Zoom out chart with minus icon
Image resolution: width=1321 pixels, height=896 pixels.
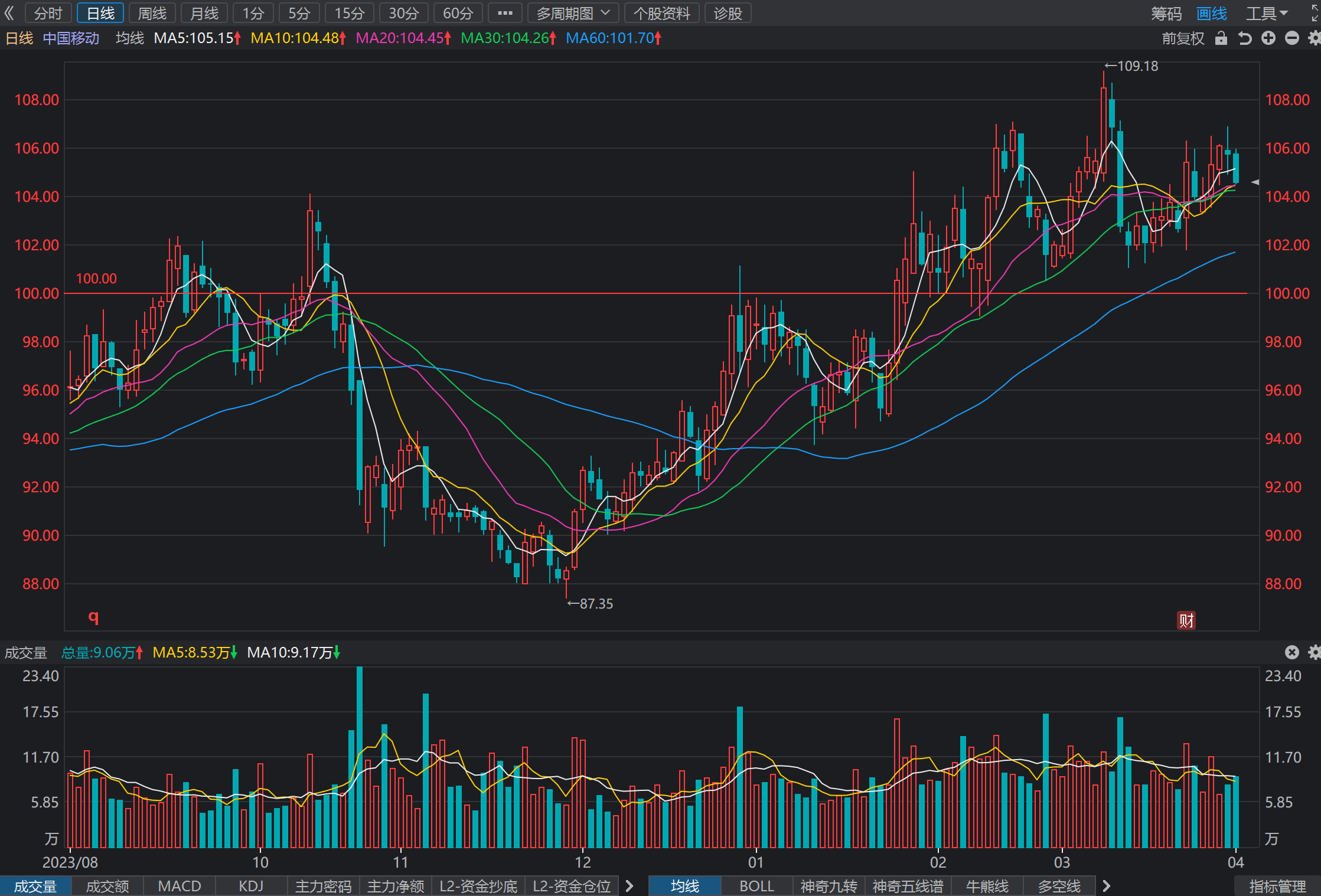[x=1292, y=38]
